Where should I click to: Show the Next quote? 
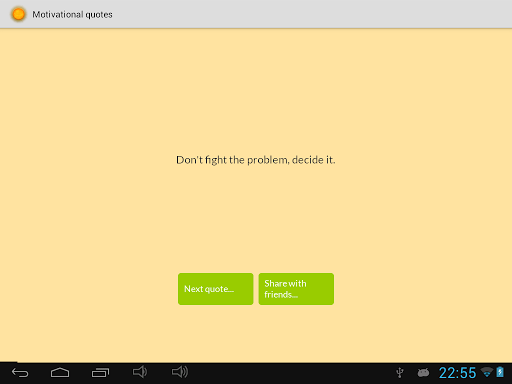(216, 289)
